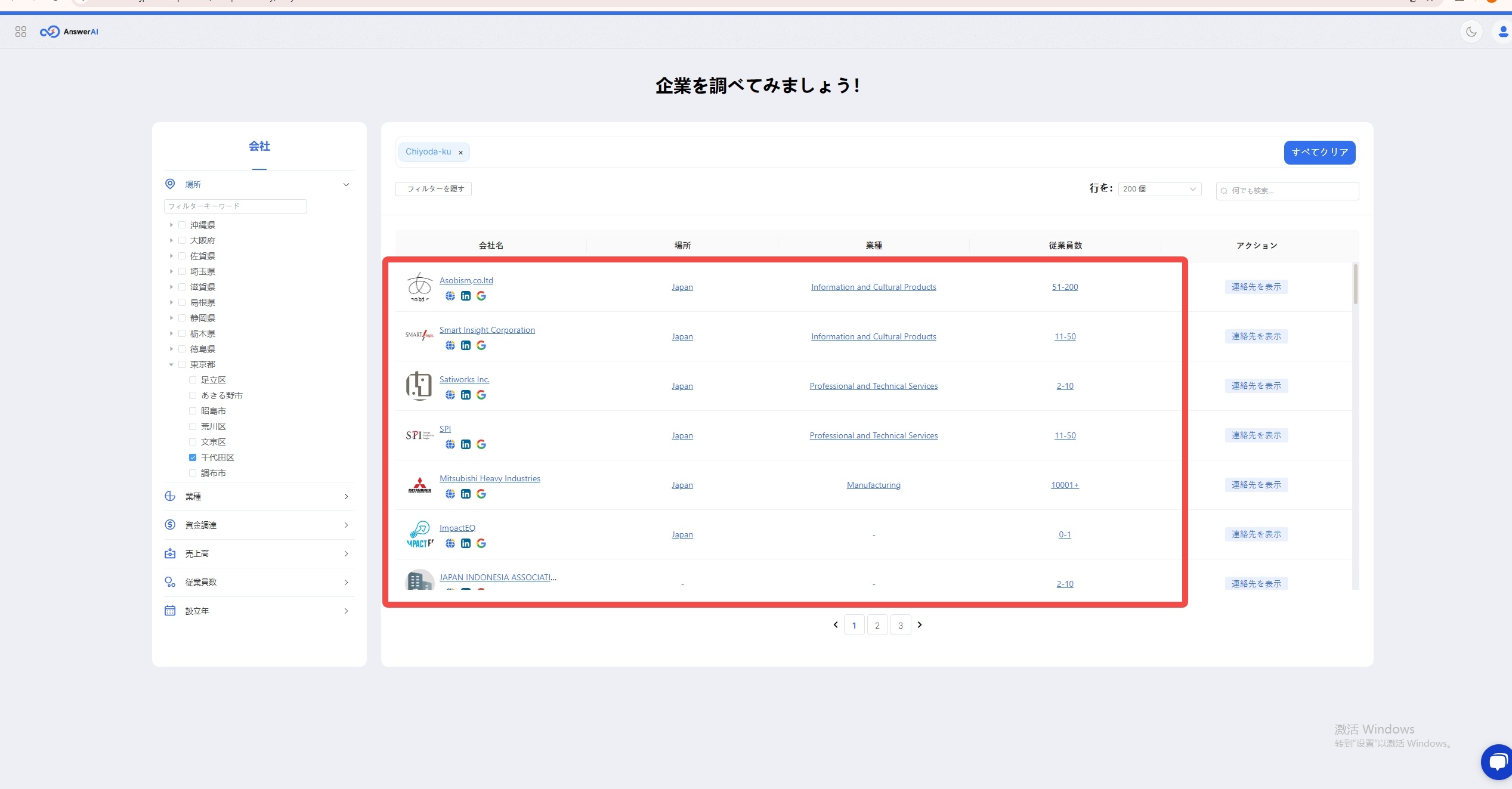Click the results table vertical scrollbar

point(1356,284)
